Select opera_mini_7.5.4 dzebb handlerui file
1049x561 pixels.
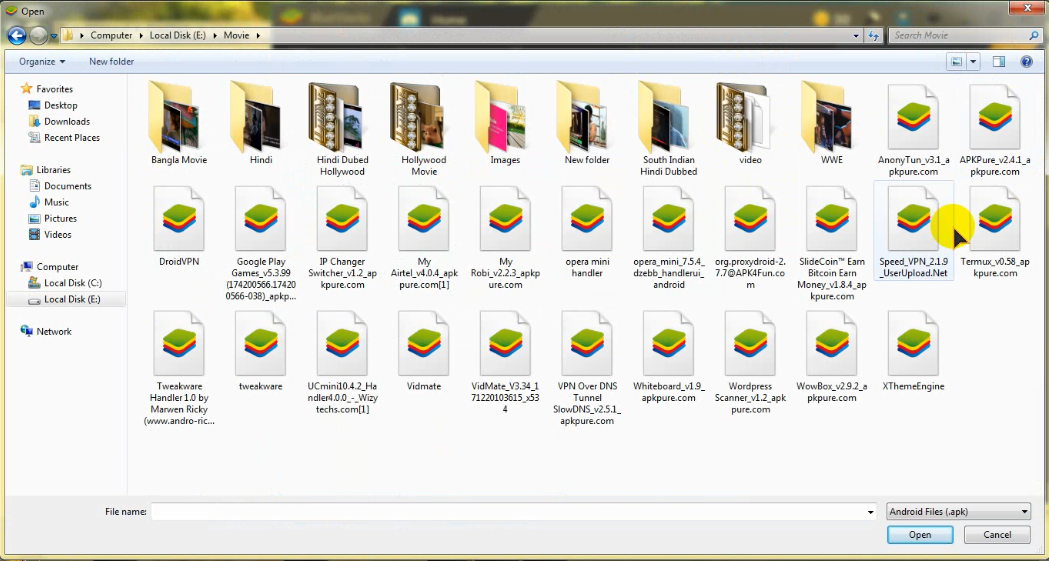pyautogui.click(x=668, y=237)
